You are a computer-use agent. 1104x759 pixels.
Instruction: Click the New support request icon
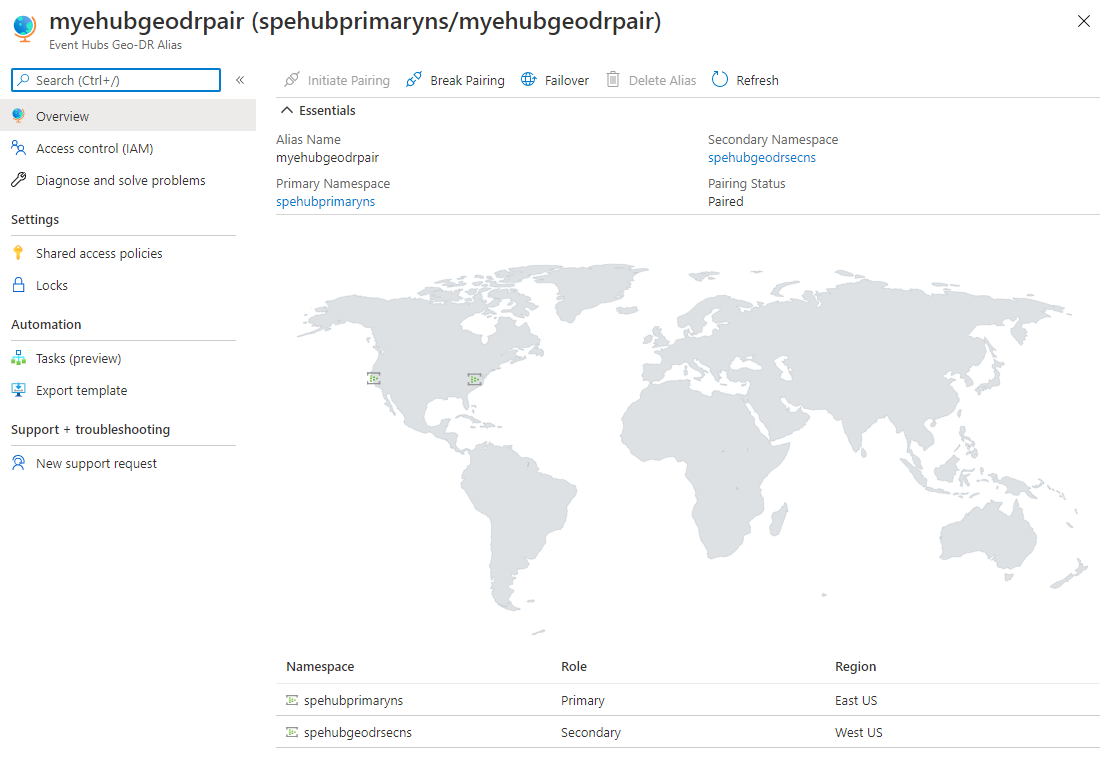point(18,463)
